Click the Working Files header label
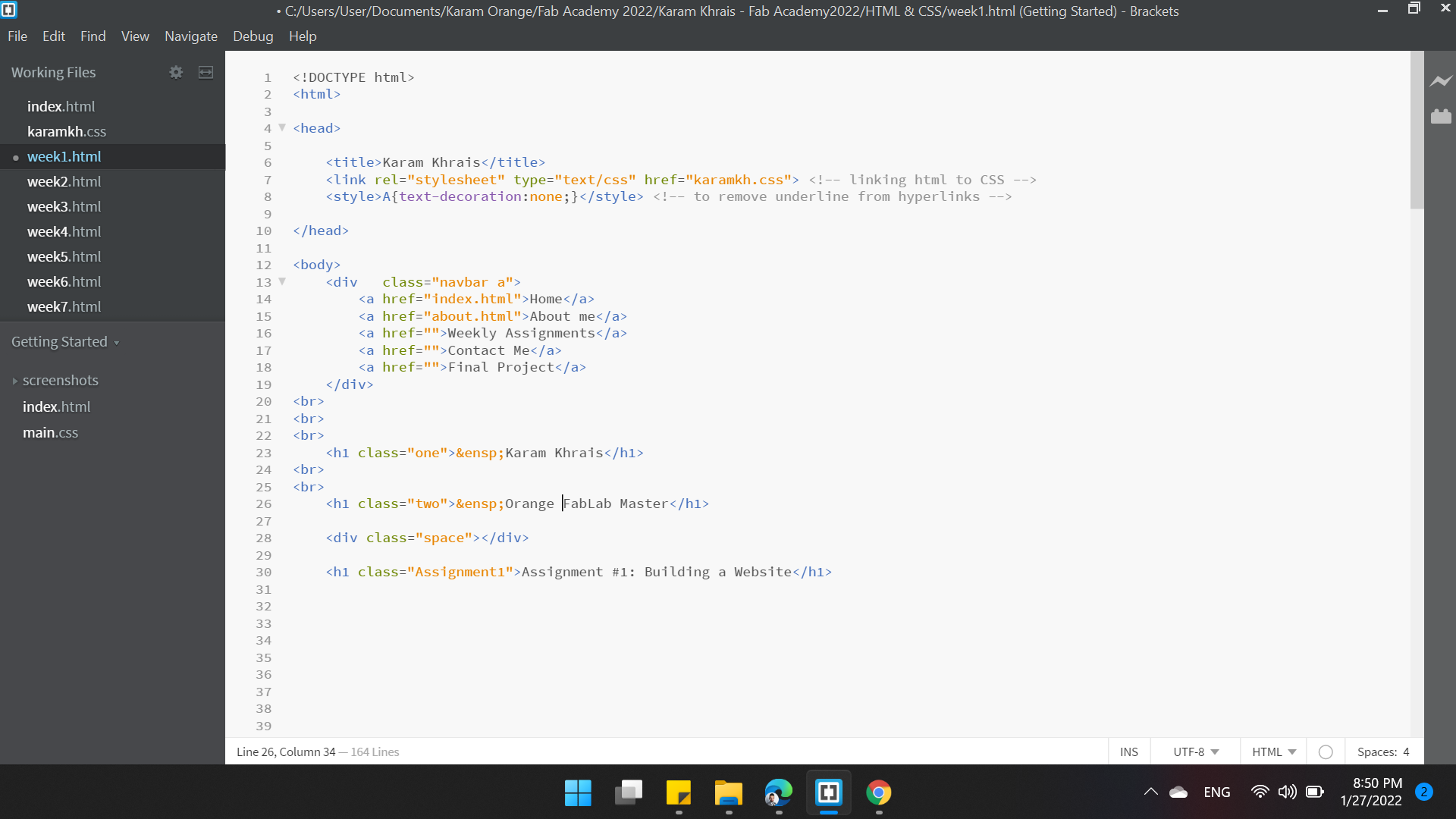 pyautogui.click(x=53, y=72)
